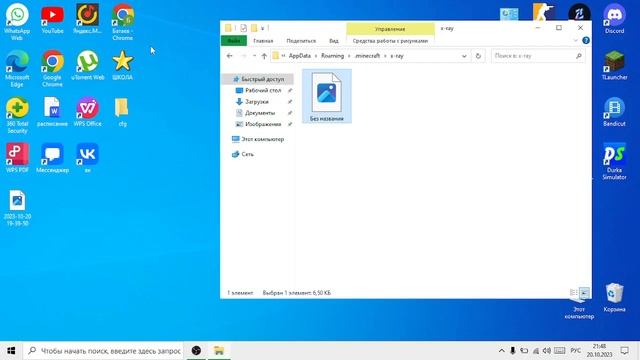Navigate to AppData in breadcrumb
The width and height of the screenshot is (640, 360).
(300, 56)
